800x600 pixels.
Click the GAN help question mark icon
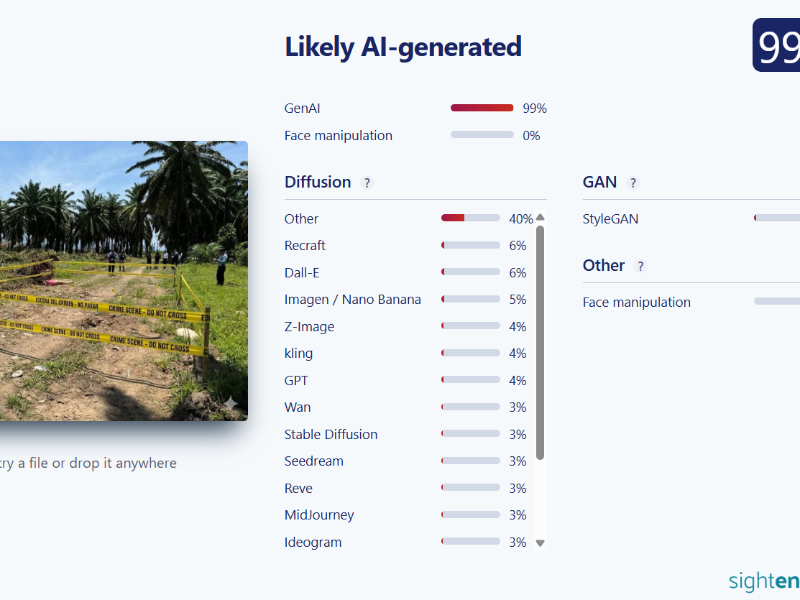[633, 183]
